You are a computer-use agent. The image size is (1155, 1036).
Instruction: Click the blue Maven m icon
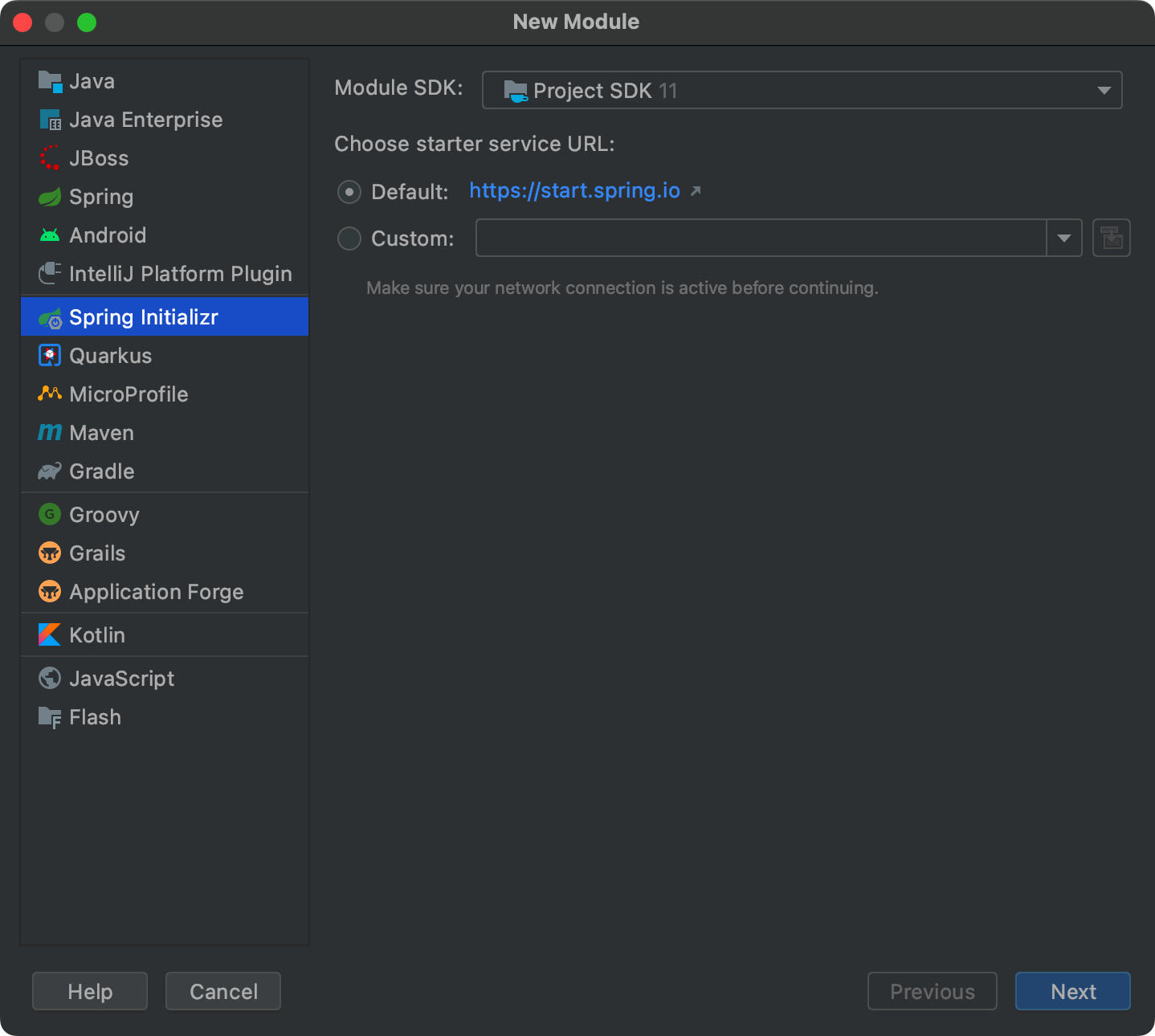pos(50,433)
